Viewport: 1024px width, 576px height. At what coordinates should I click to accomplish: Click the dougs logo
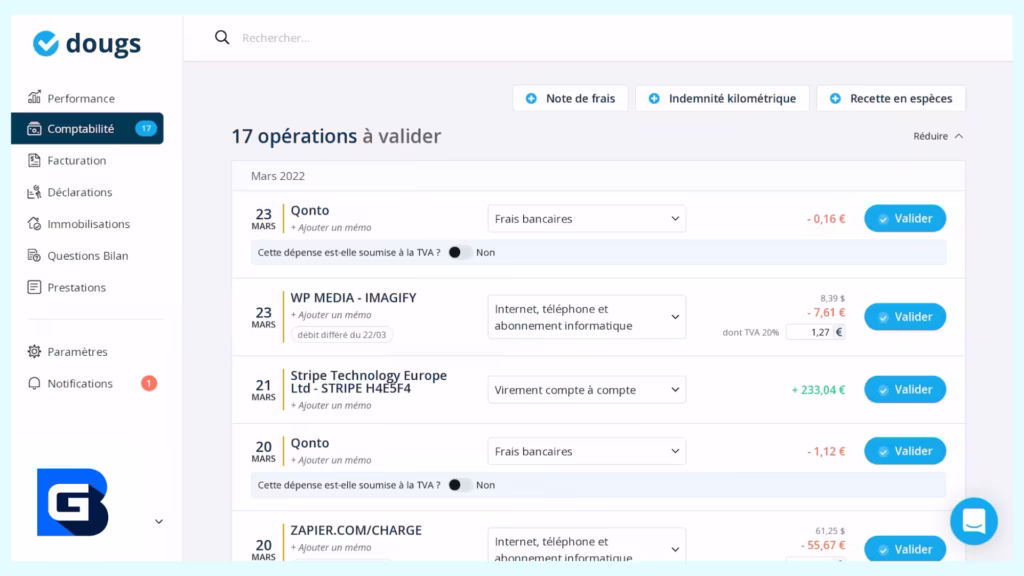[x=87, y=43]
